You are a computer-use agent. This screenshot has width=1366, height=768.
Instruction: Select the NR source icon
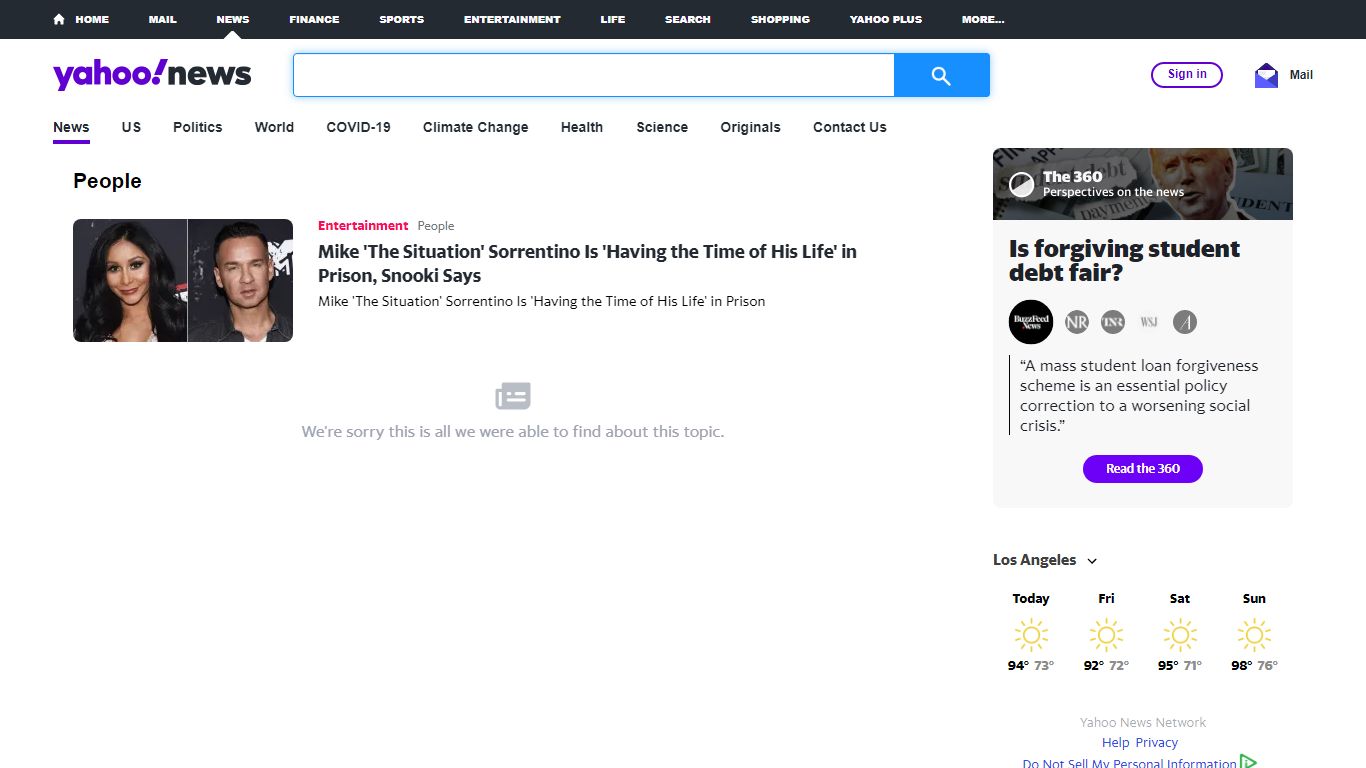point(1077,322)
